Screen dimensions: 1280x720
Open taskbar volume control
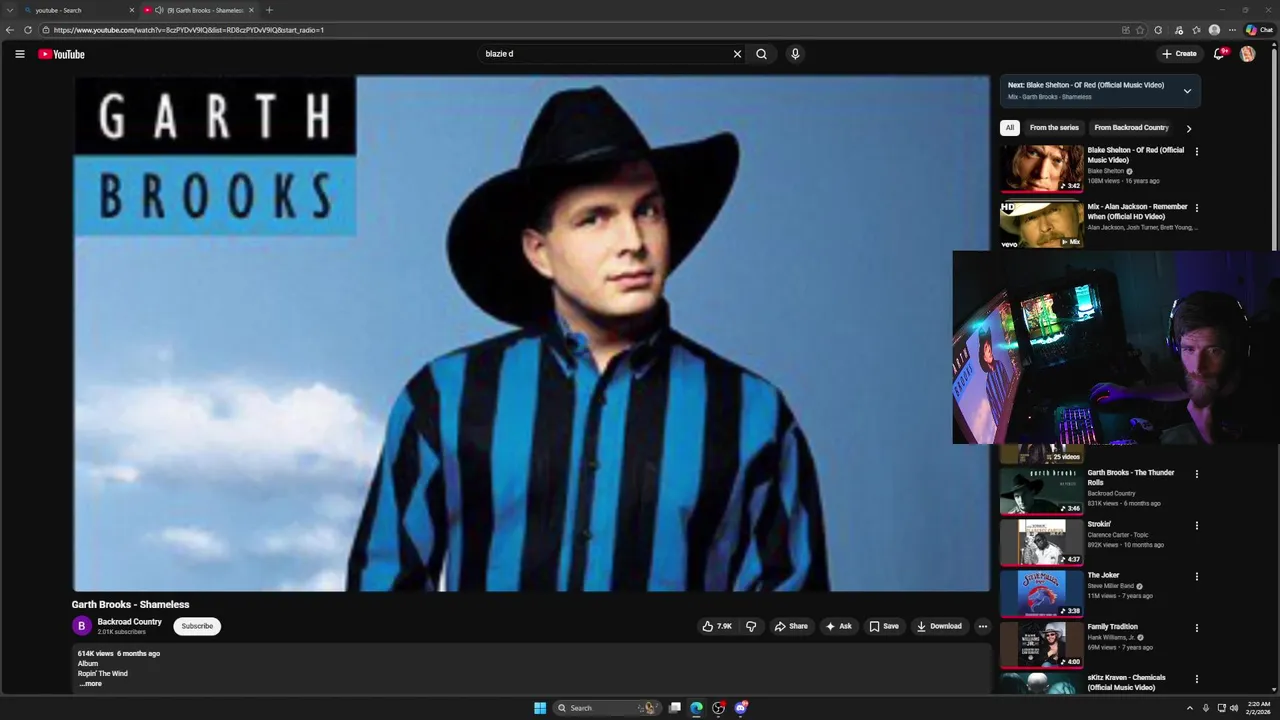pos(1234,708)
